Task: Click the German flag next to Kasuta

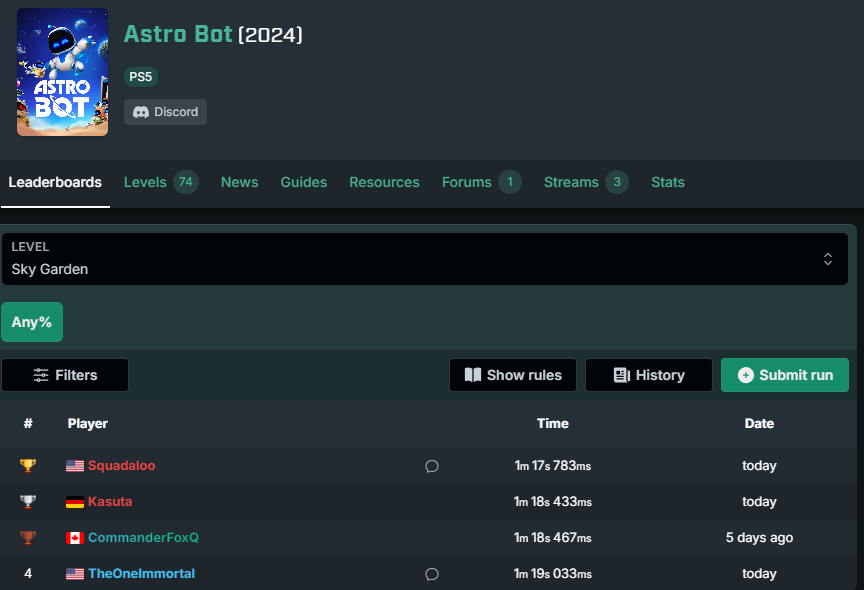Action: pos(75,502)
